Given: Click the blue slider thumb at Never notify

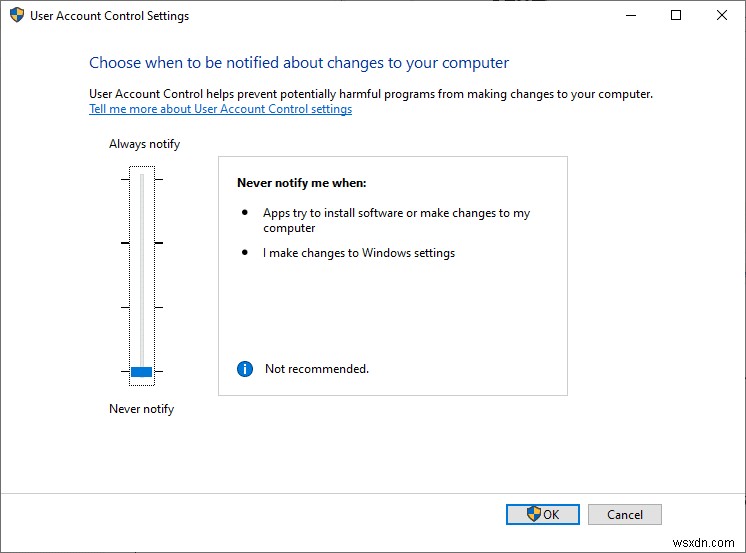Looking at the screenshot, I should point(142,372).
